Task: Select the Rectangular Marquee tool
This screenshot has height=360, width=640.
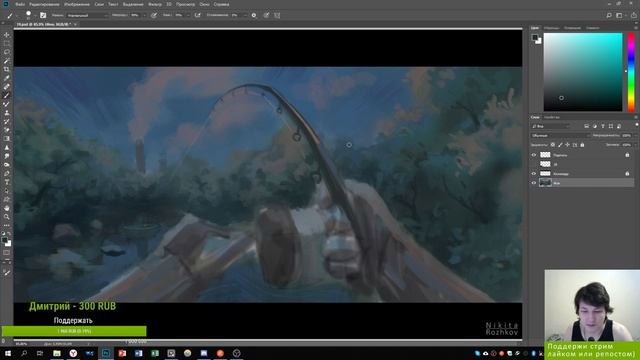Action: 7,44
